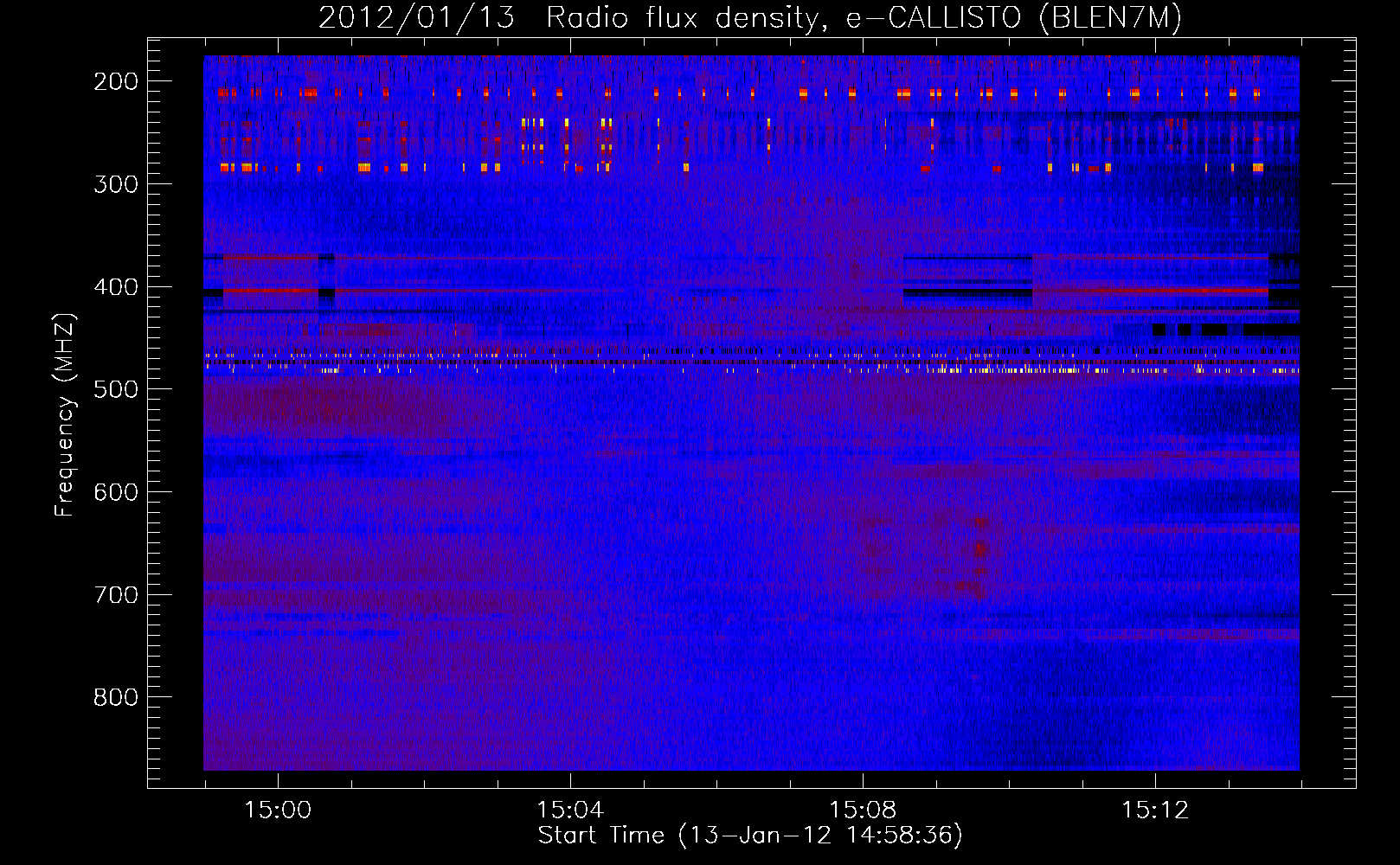This screenshot has width=1400, height=865.
Task: Click the 800 frequency tick label
Action: [116, 697]
